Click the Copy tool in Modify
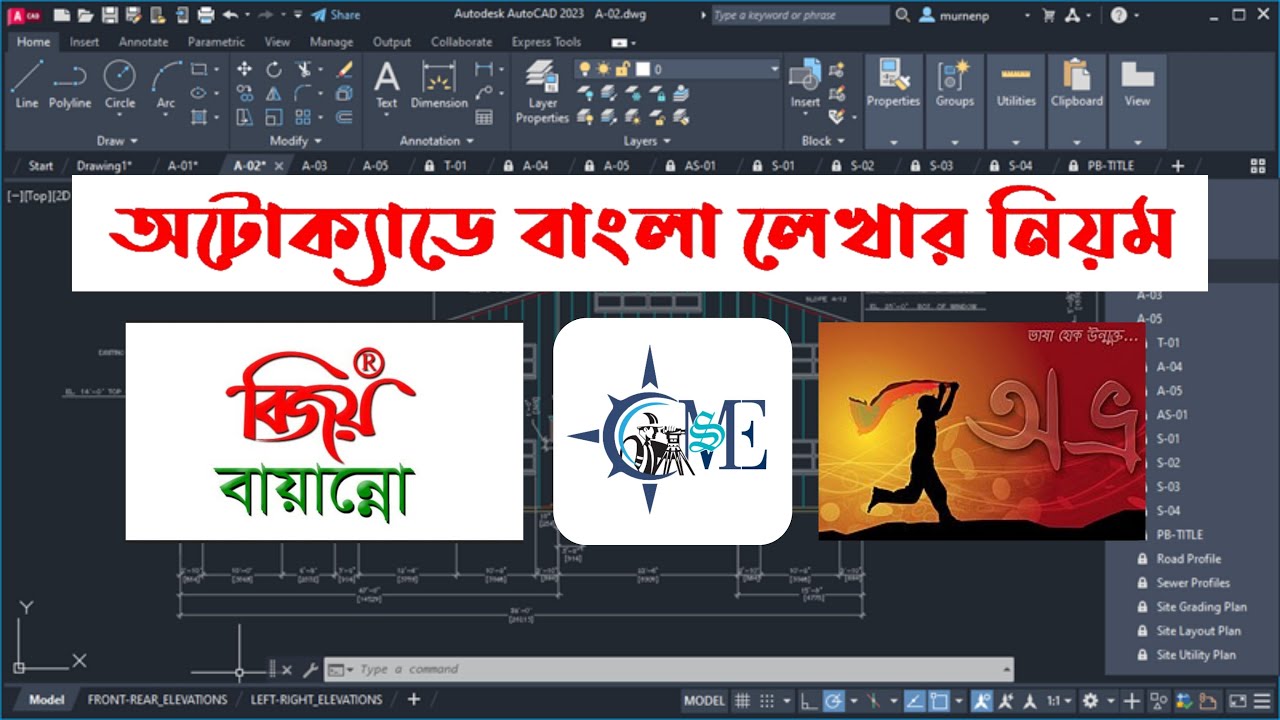 [245, 93]
